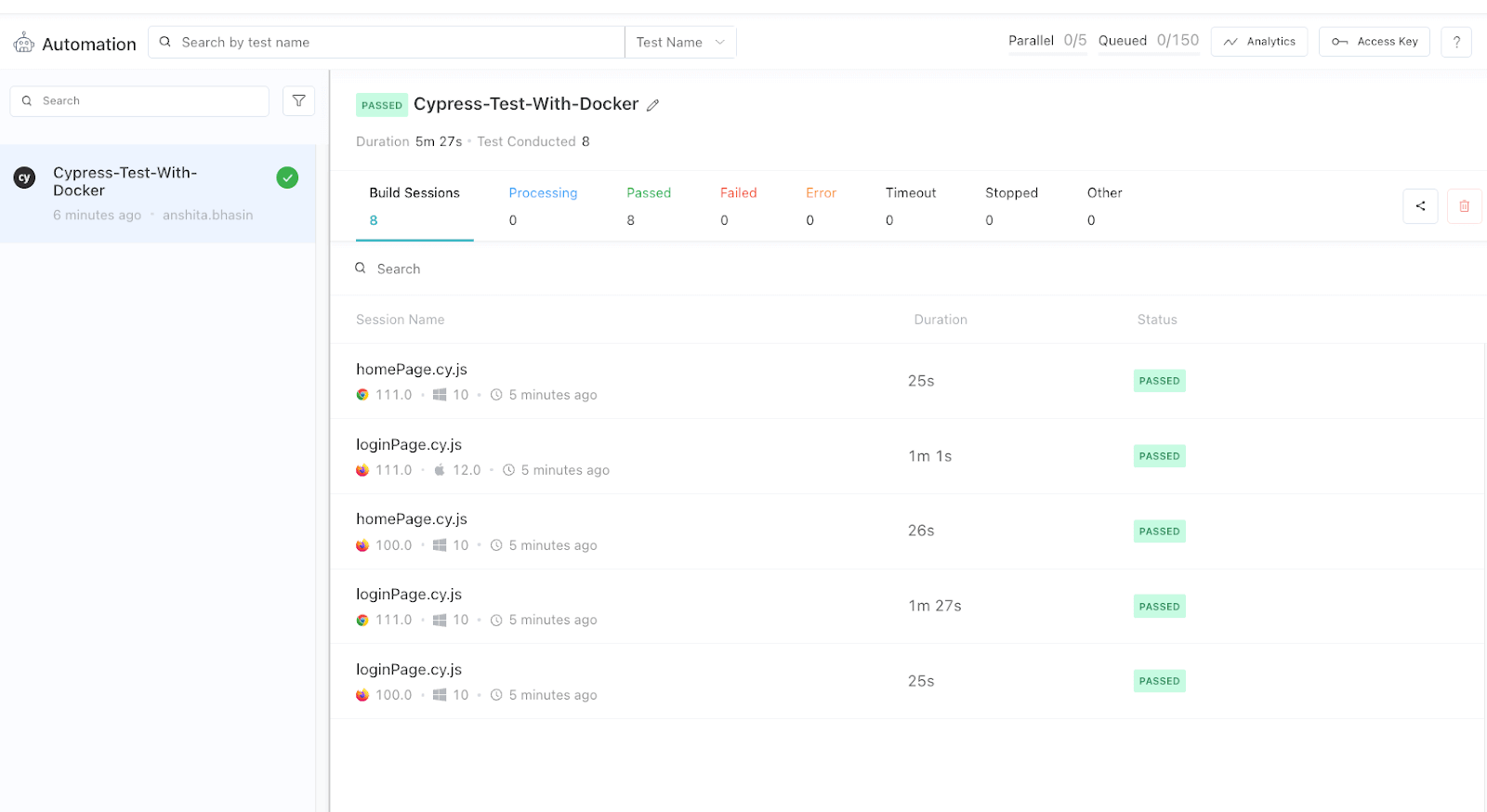
Task: Click the Automation robot logo icon
Action: point(24,43)
